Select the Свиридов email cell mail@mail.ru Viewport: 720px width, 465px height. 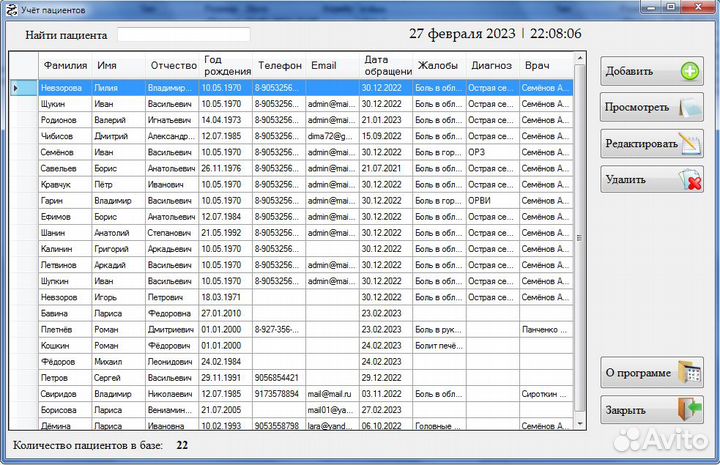click(x=331, y=394)
